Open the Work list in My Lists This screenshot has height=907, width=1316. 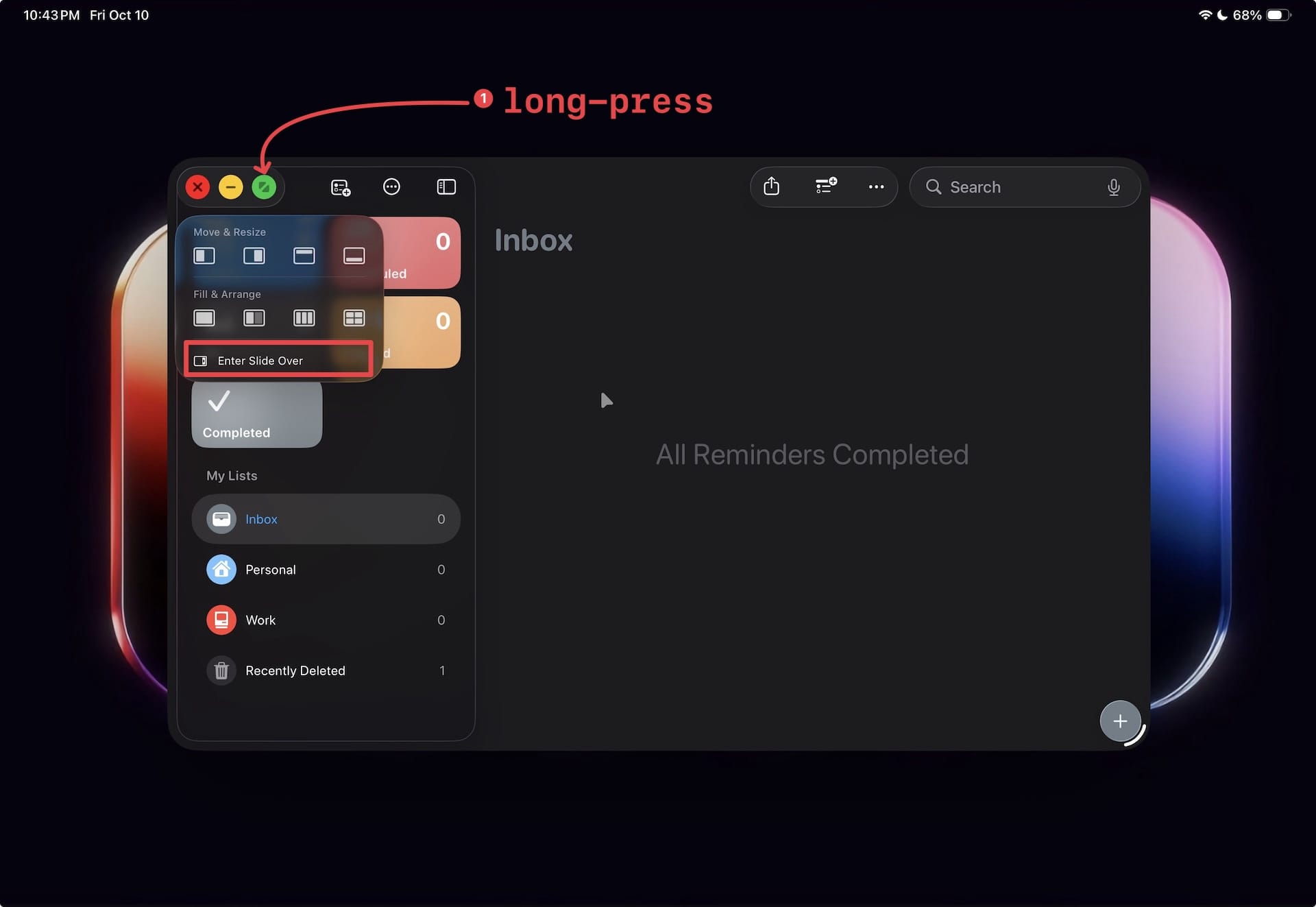[260, 620]
